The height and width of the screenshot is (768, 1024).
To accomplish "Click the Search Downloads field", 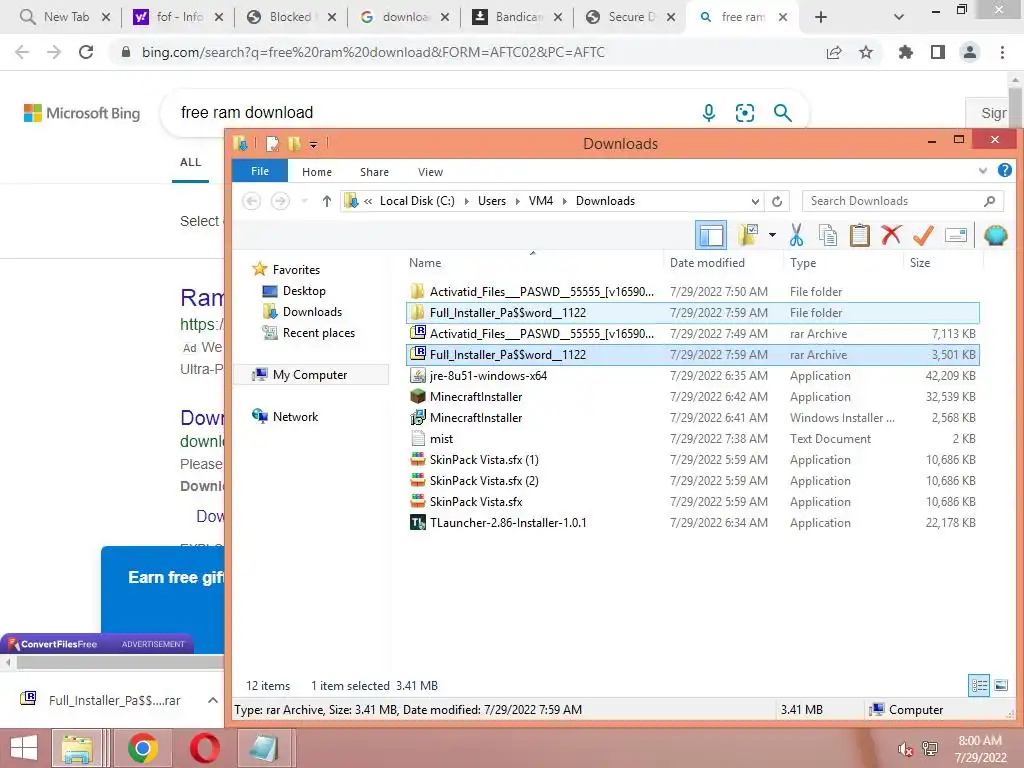I will [902, 201].
